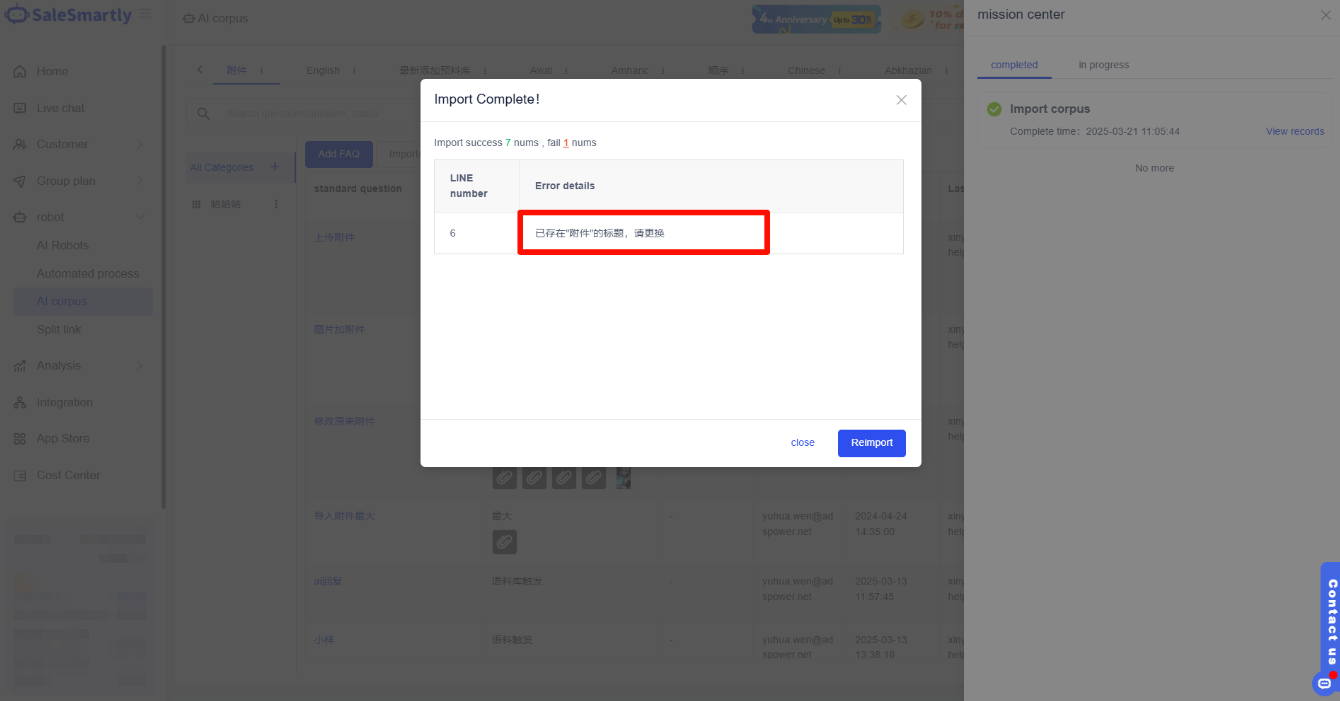Open image thumbnail in 修改原来附件 row
The image size is (1340, 701).
(623, 478)
